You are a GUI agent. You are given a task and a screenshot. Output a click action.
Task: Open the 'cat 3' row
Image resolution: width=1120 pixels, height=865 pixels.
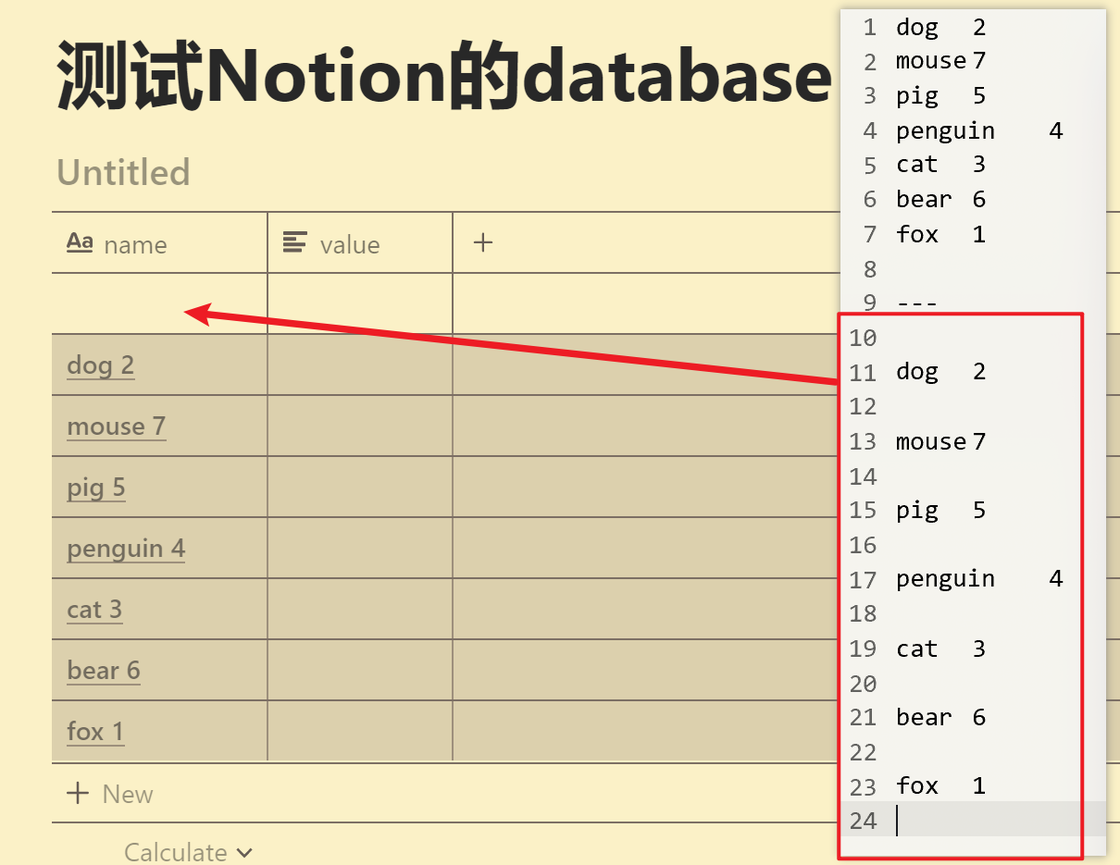click(94, 610)
